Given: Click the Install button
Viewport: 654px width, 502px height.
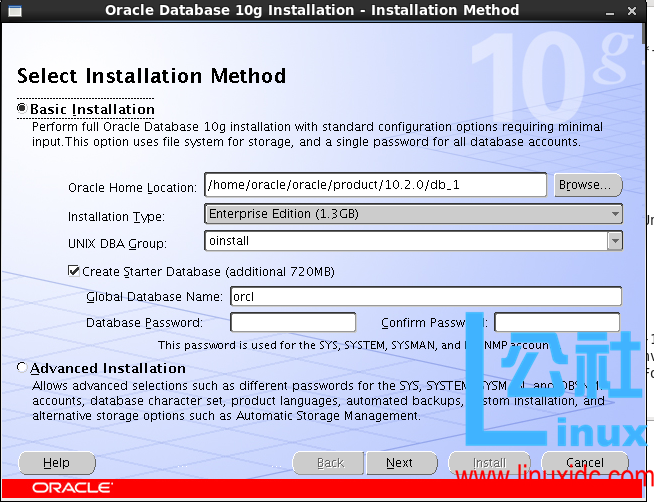Looking at the screenshot, I should click(489, 463).
